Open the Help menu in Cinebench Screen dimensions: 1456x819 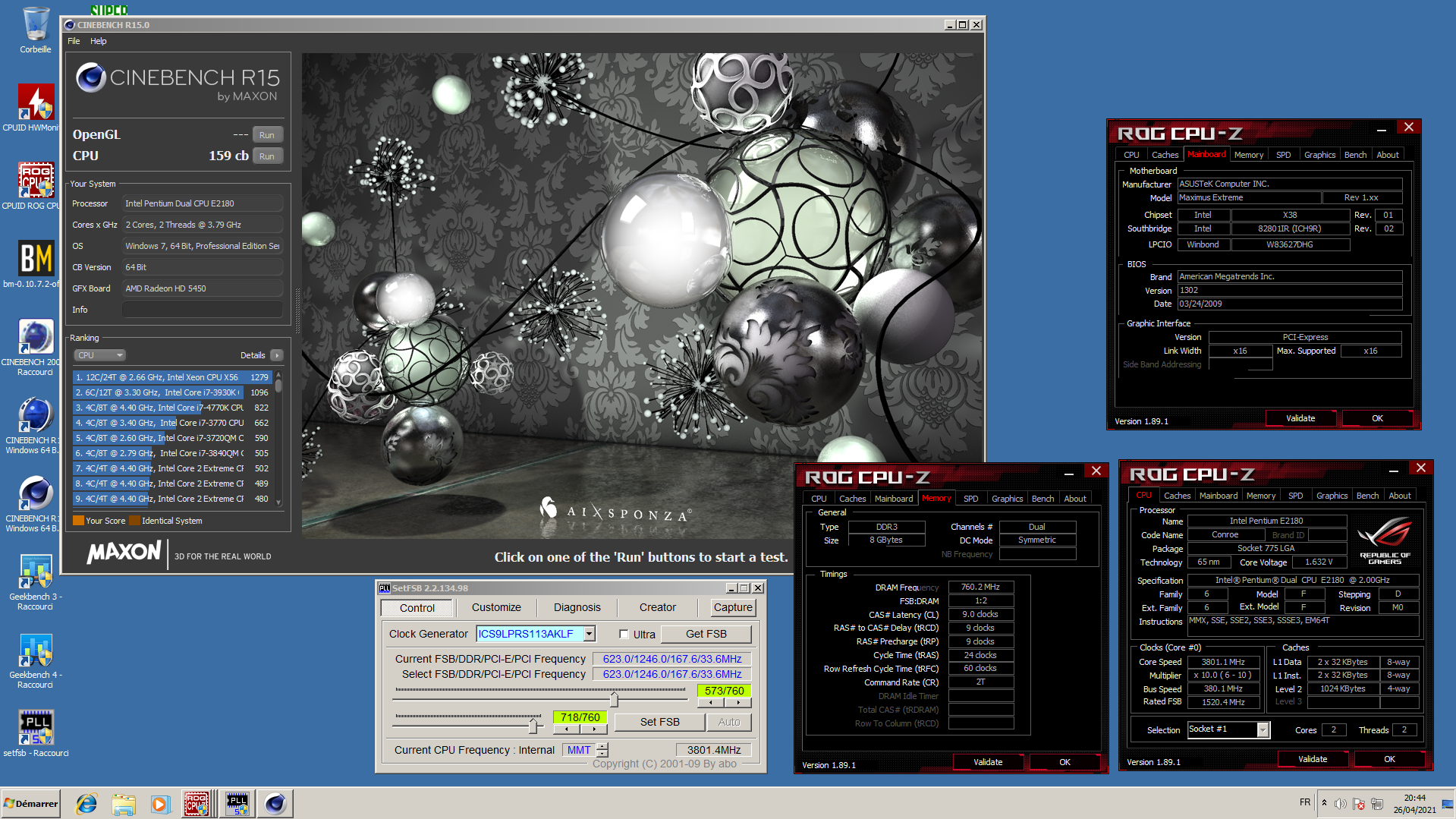(x=99, y=41)
